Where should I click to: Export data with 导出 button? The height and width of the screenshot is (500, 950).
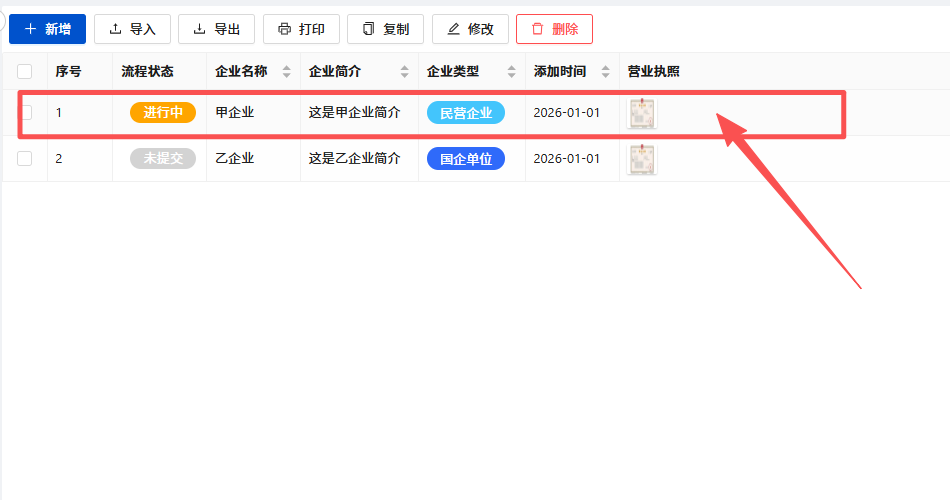pyautogui.click(x=216, y=29)
